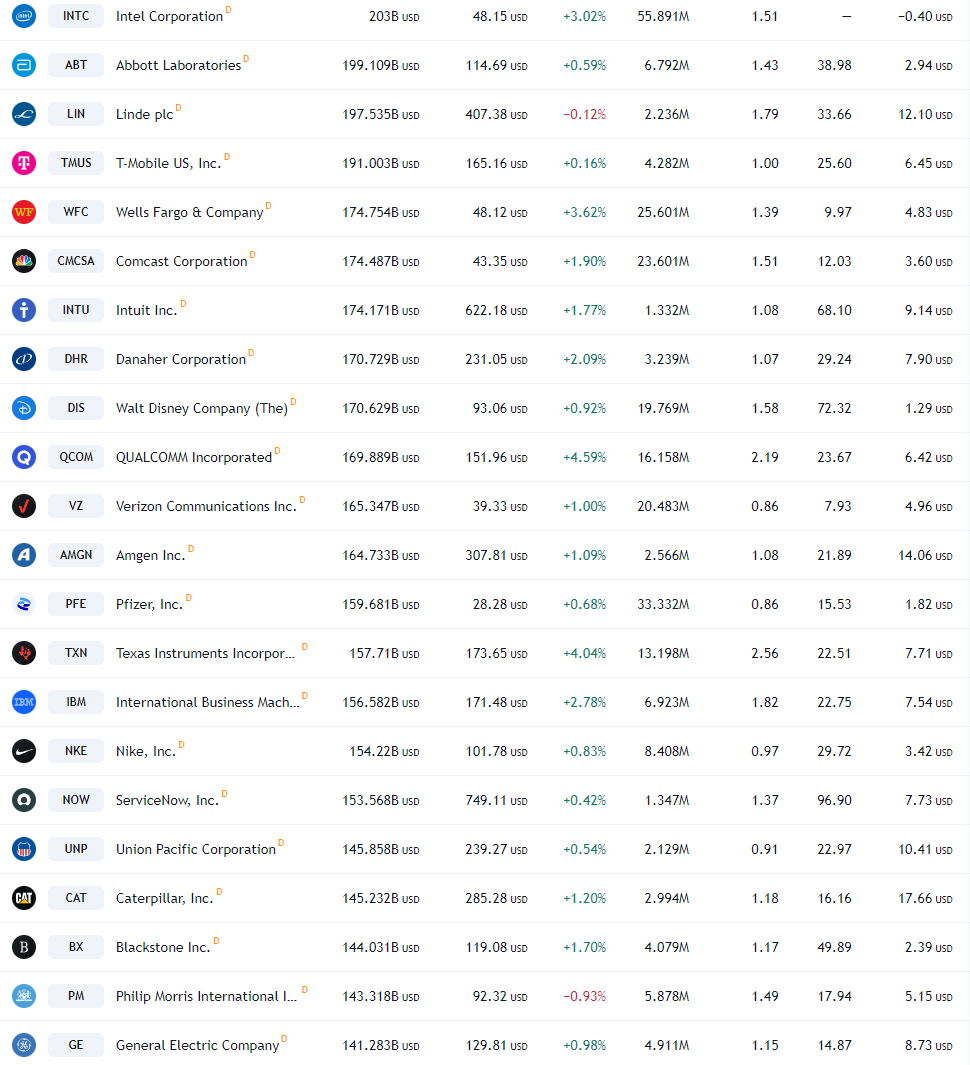The width and height of the screenshot is (970, 1065).
Task: Open the ABT ticker badge
Action: [76, 65]
